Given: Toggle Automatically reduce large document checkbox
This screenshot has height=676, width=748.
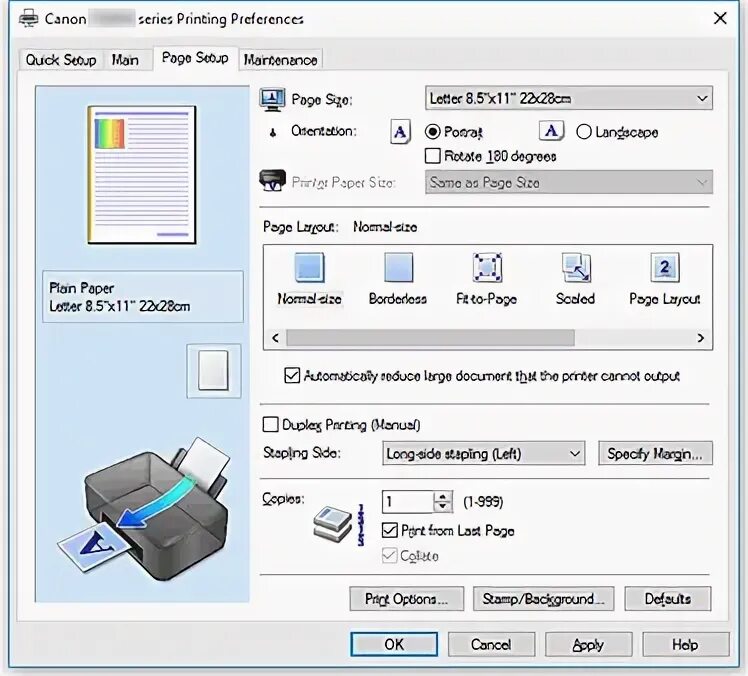Looking at the screenshot, I should click(292, 375).
